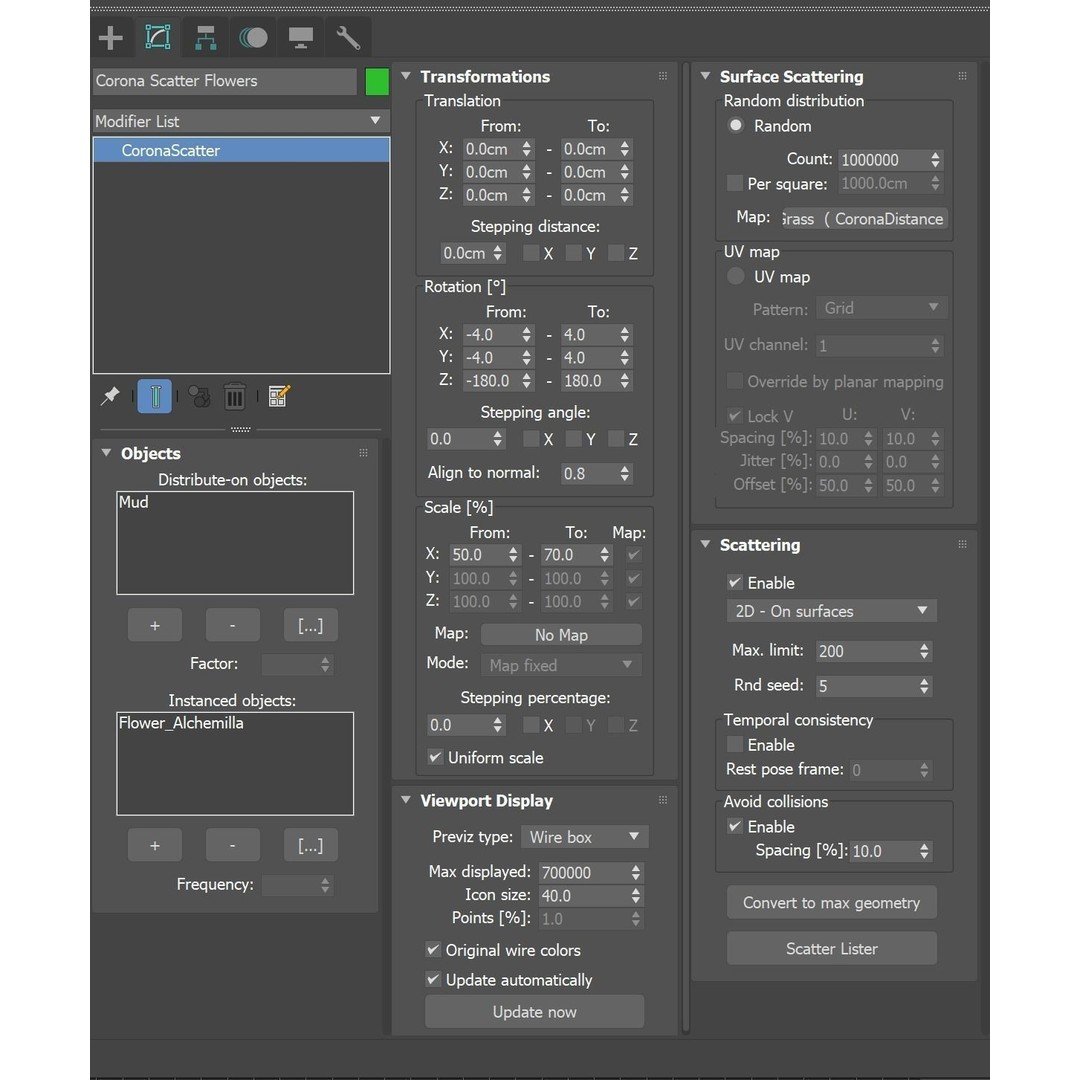Collapse the Viewport Display rollout
1080x1080 pixels.
click(x=406, y=800)
